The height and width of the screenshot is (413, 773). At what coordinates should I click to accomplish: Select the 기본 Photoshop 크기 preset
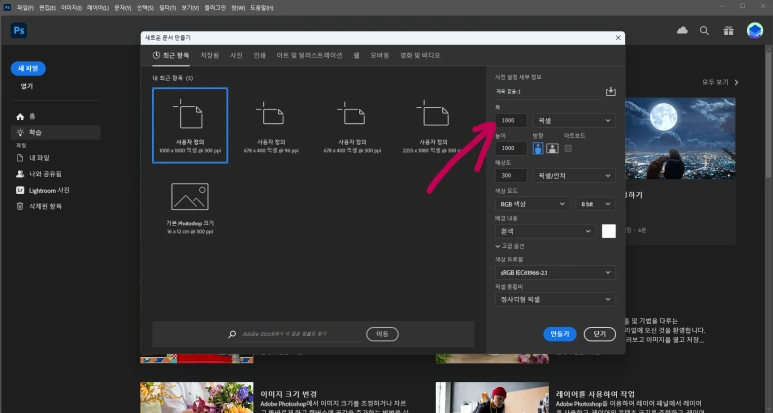pos(190,206)
